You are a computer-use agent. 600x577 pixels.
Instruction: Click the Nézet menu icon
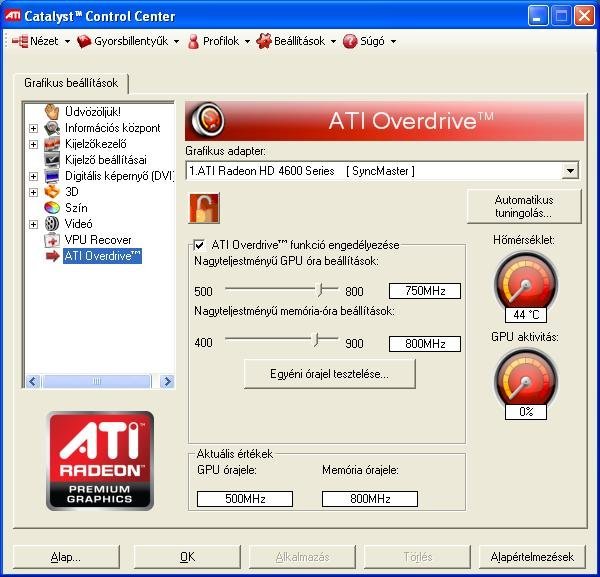pyautogui.click(x=20, y=41)
